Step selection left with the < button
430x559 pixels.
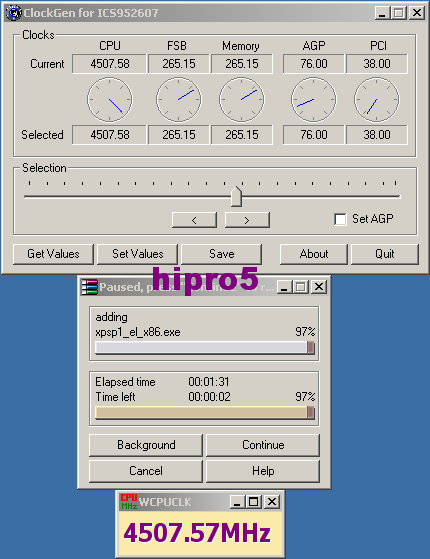194,220
